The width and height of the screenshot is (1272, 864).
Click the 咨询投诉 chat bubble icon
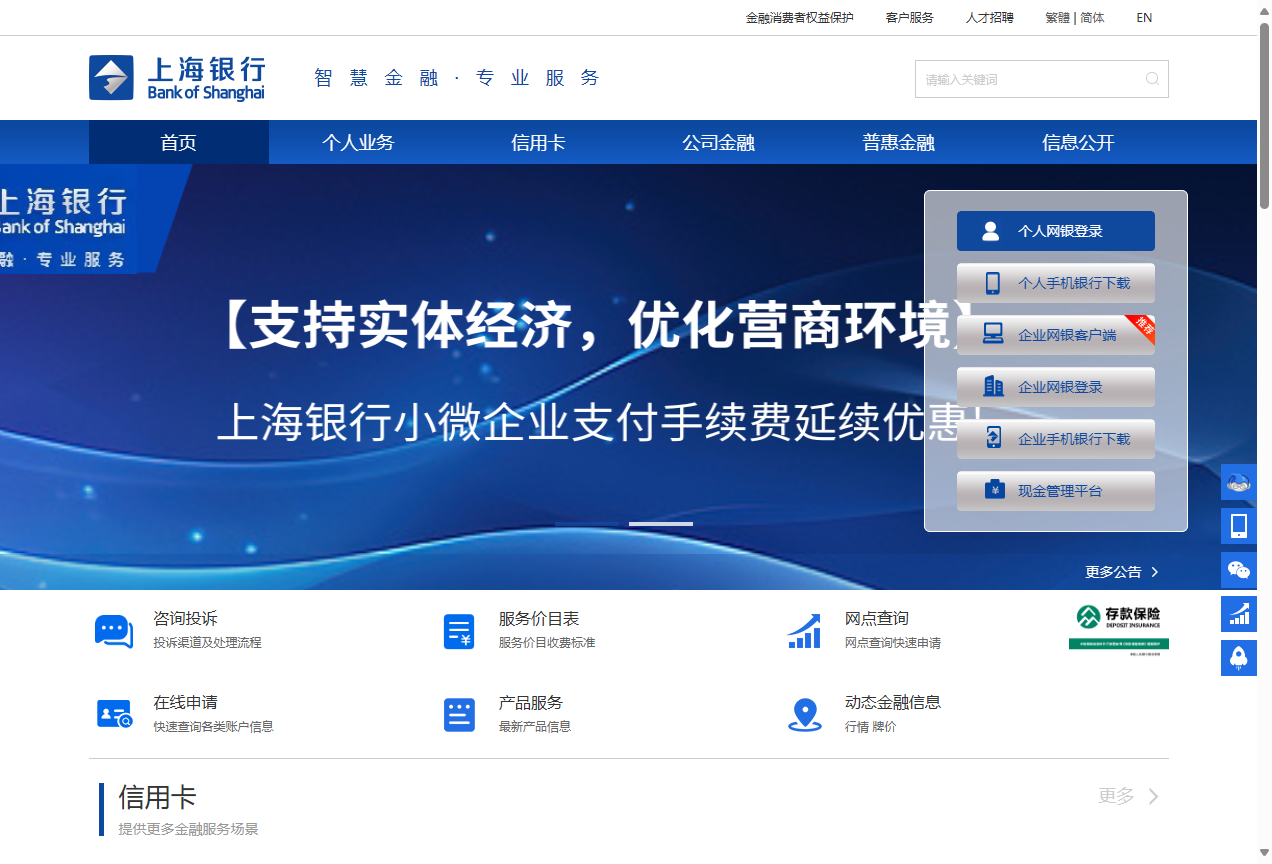pyautogui.click(x=113, y=631)
